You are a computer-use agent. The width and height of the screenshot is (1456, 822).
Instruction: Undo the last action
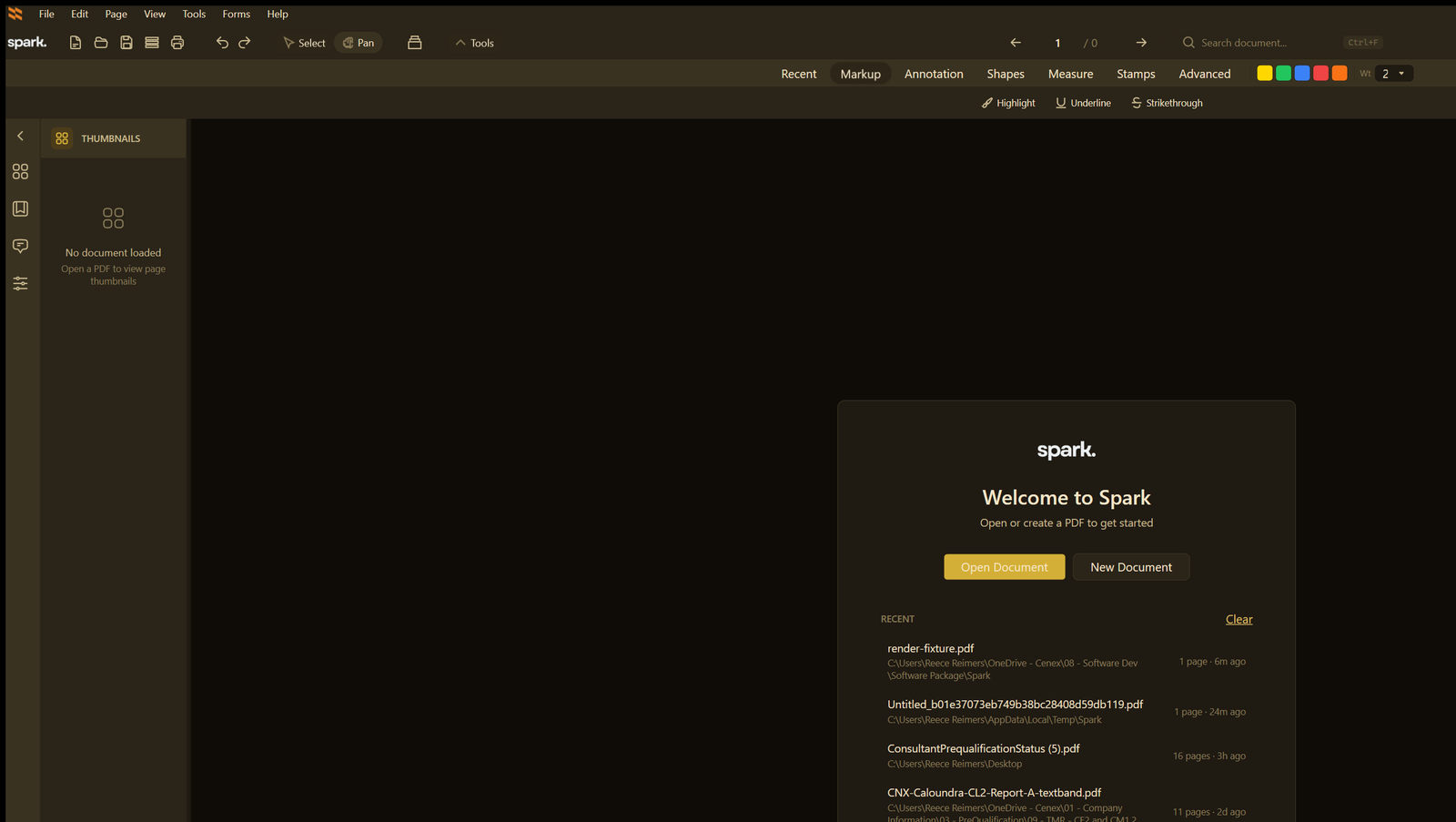(x=222, y=43)
